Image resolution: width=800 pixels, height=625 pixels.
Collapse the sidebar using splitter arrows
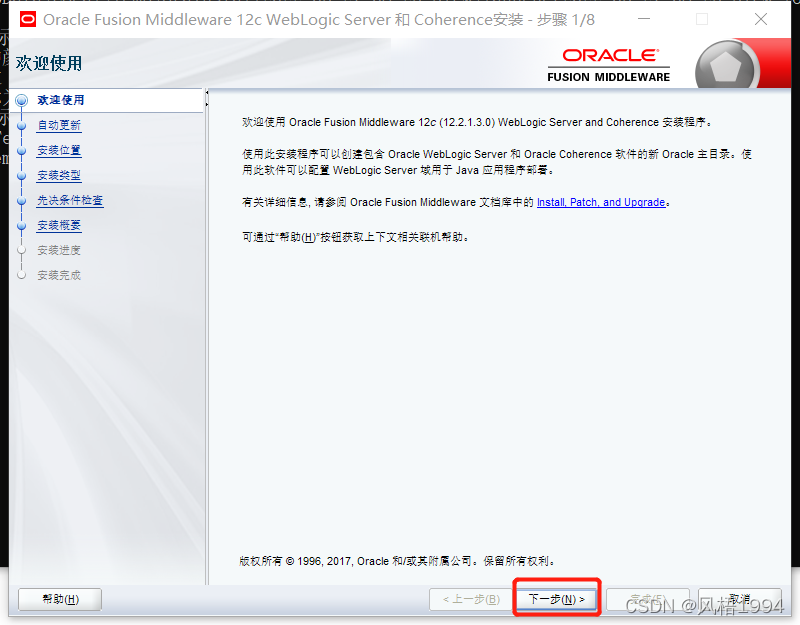click(207, 98)
